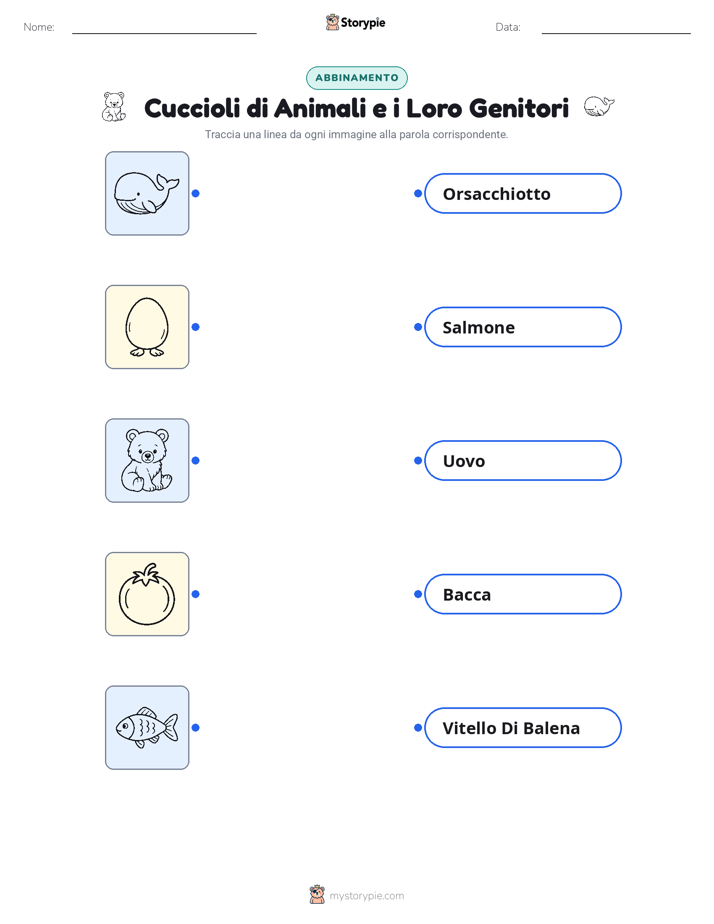714x924 pixels.
Task: Select the Vitello Di Balena word box
Action: tap(523, 727)
